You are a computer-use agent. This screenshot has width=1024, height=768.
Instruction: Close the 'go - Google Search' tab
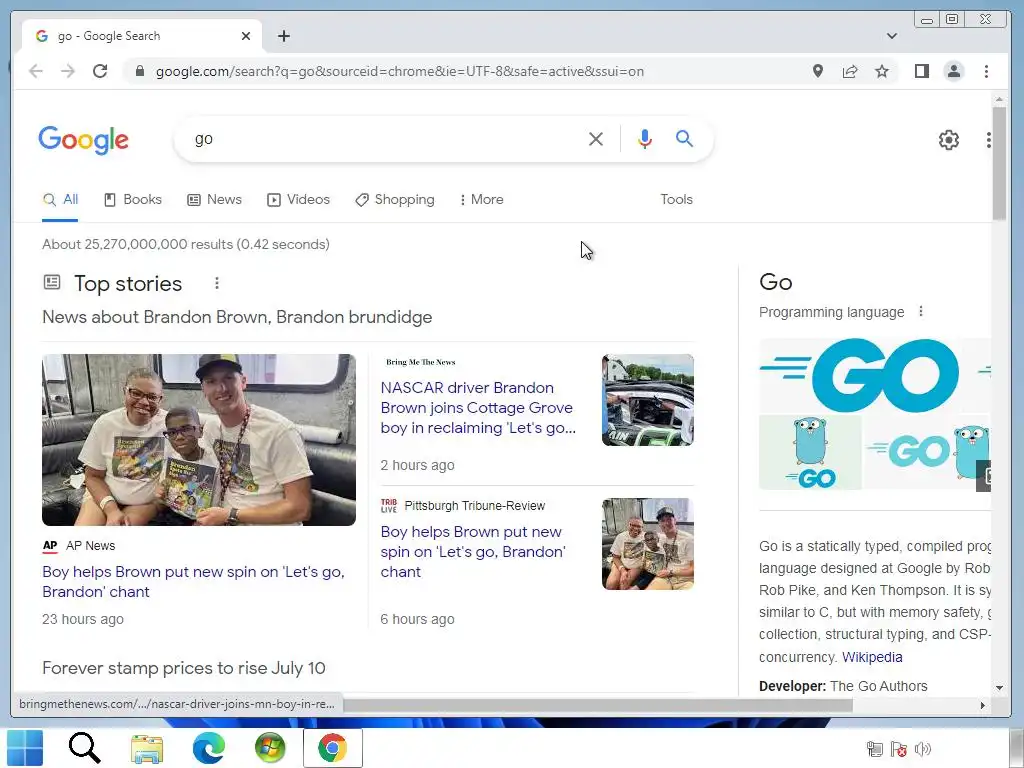point(246,36)
